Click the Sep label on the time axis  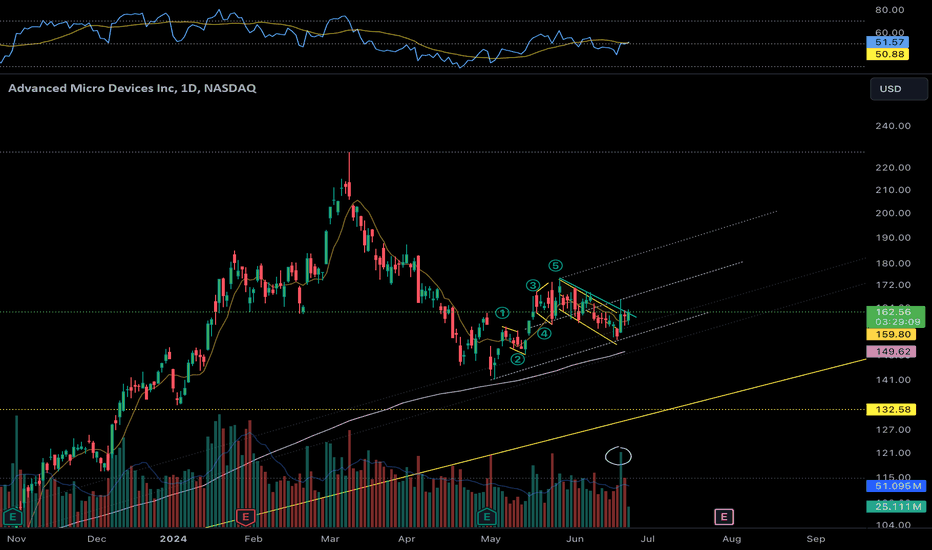[x=816, y=539]
